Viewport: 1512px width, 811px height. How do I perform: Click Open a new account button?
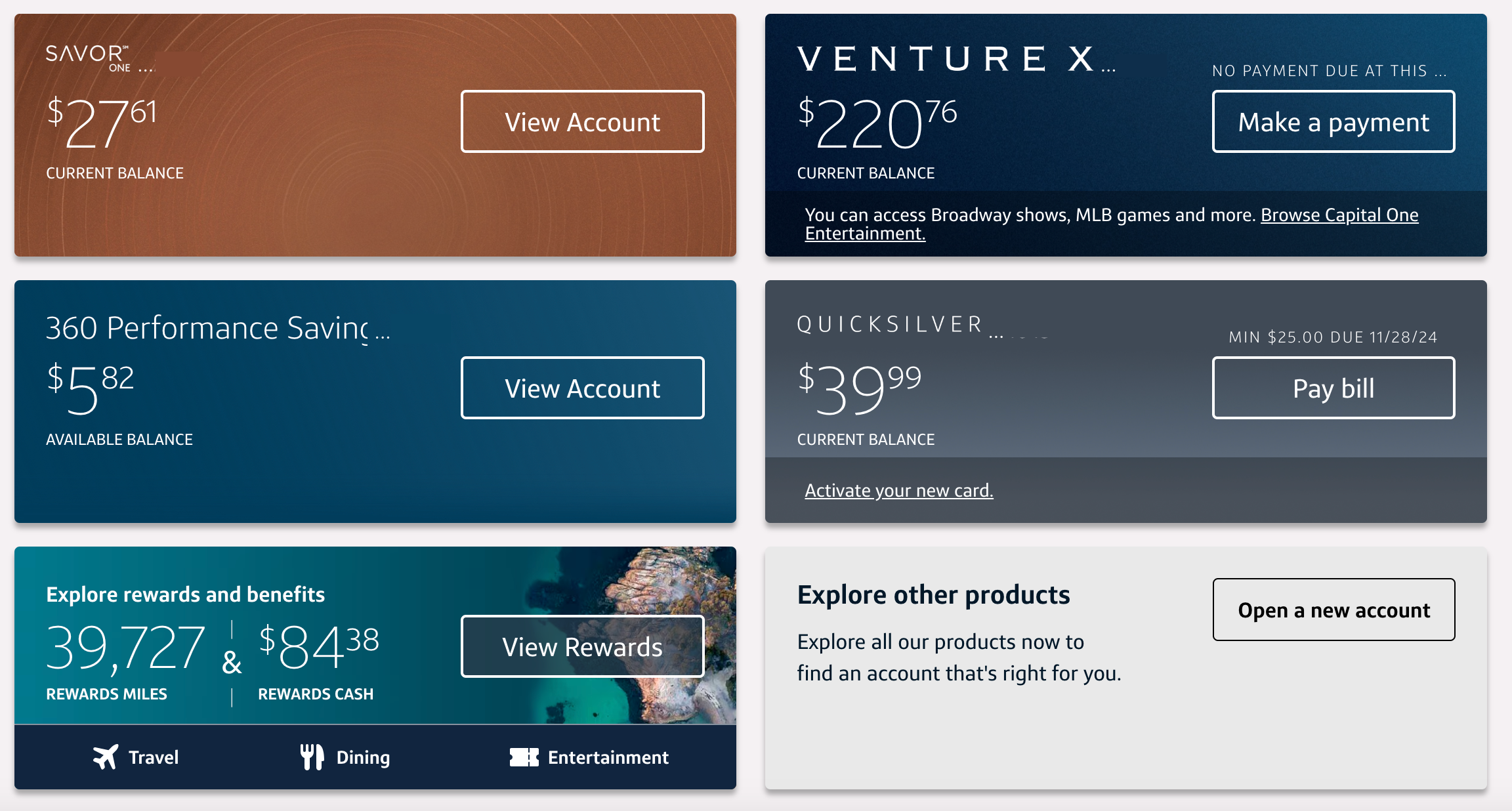pyautogui.click(x=1333, y=610)
